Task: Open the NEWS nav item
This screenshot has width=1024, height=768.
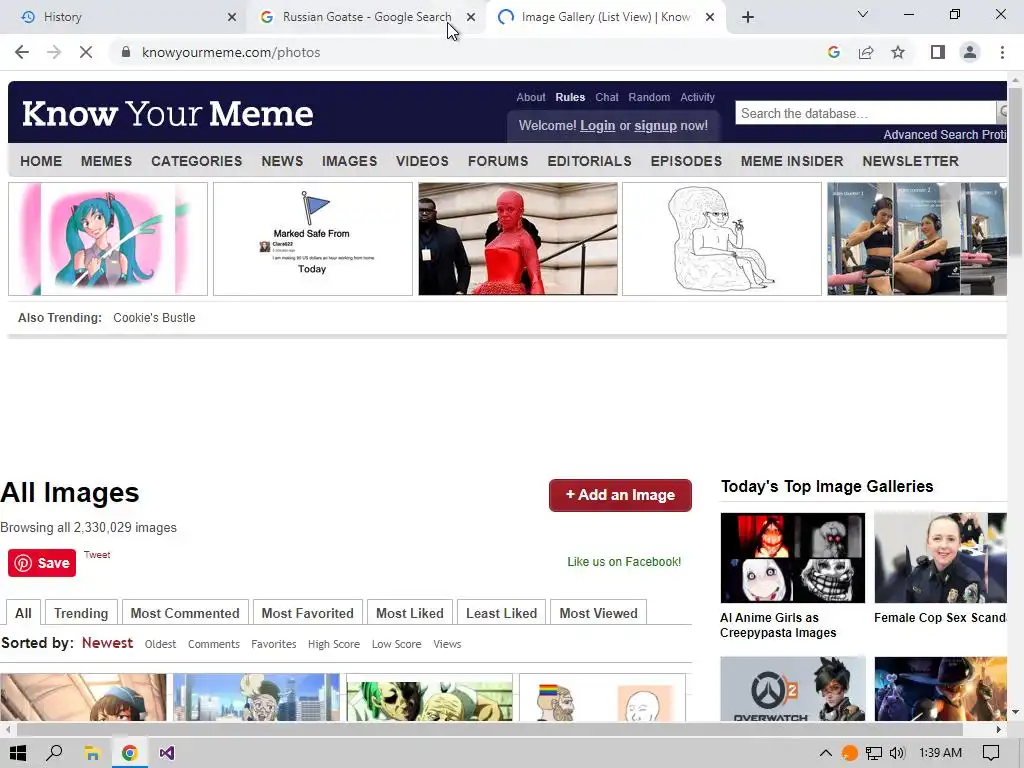Action: tap(282, 161)
